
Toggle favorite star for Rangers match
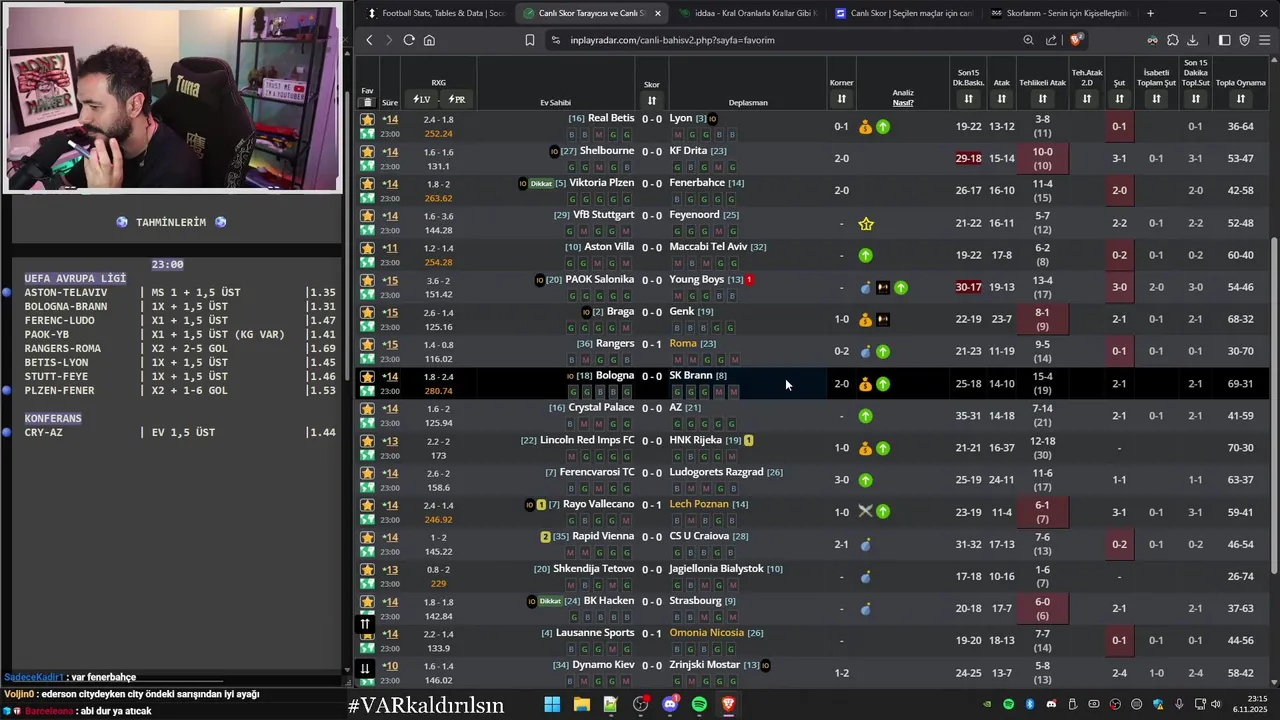click(367, 345)
